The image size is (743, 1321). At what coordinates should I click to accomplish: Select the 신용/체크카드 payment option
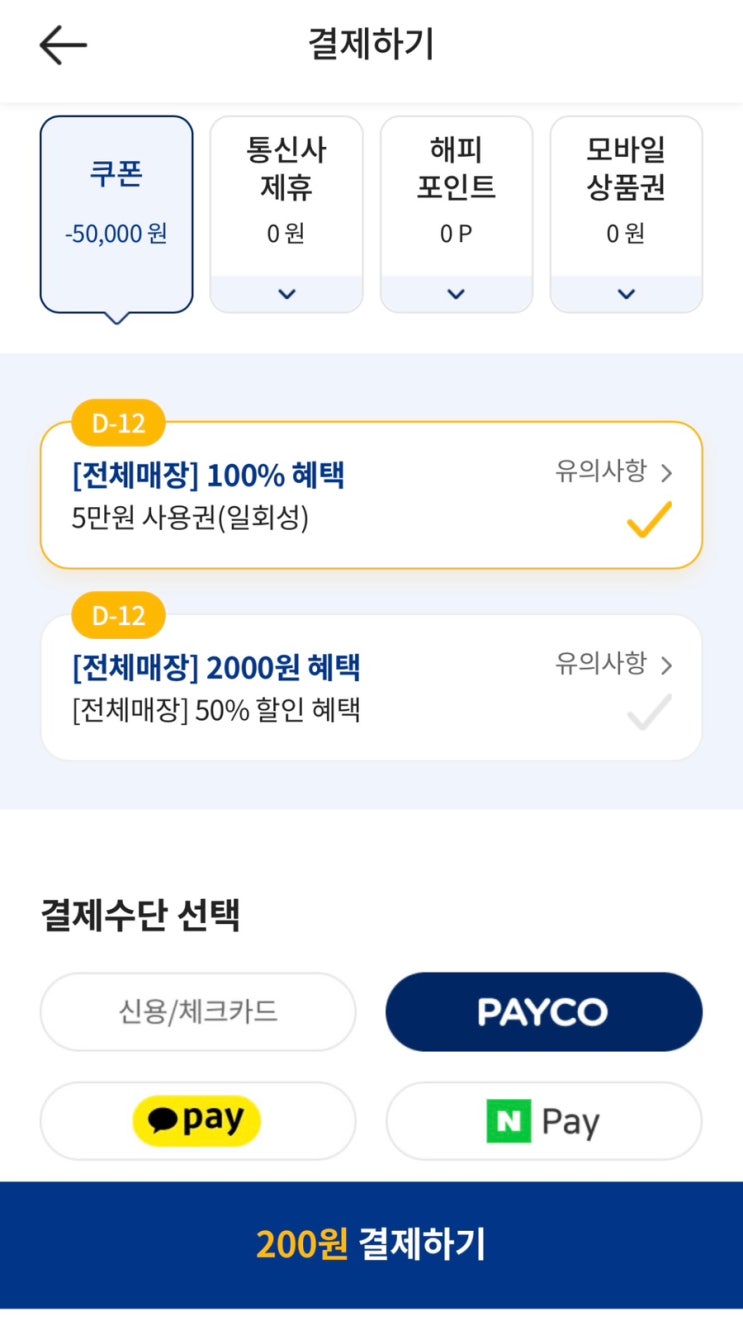point(197,1012)
